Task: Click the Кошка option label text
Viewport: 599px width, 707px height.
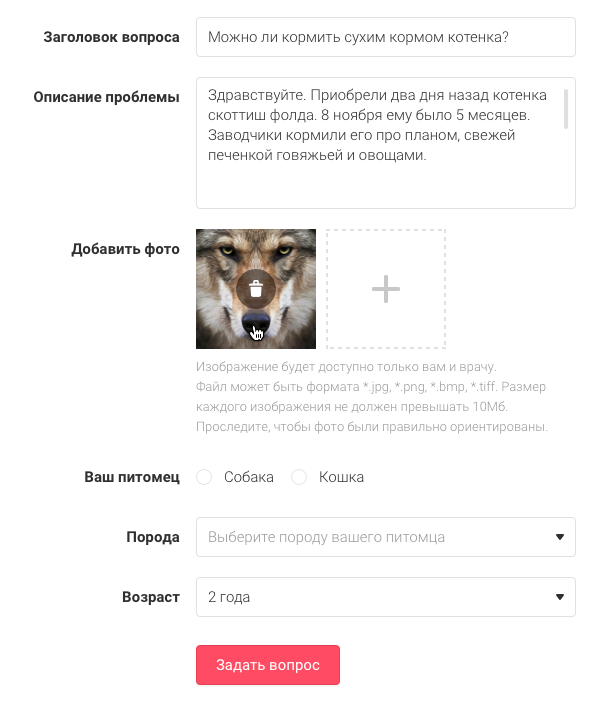Action: coord(341,477)
